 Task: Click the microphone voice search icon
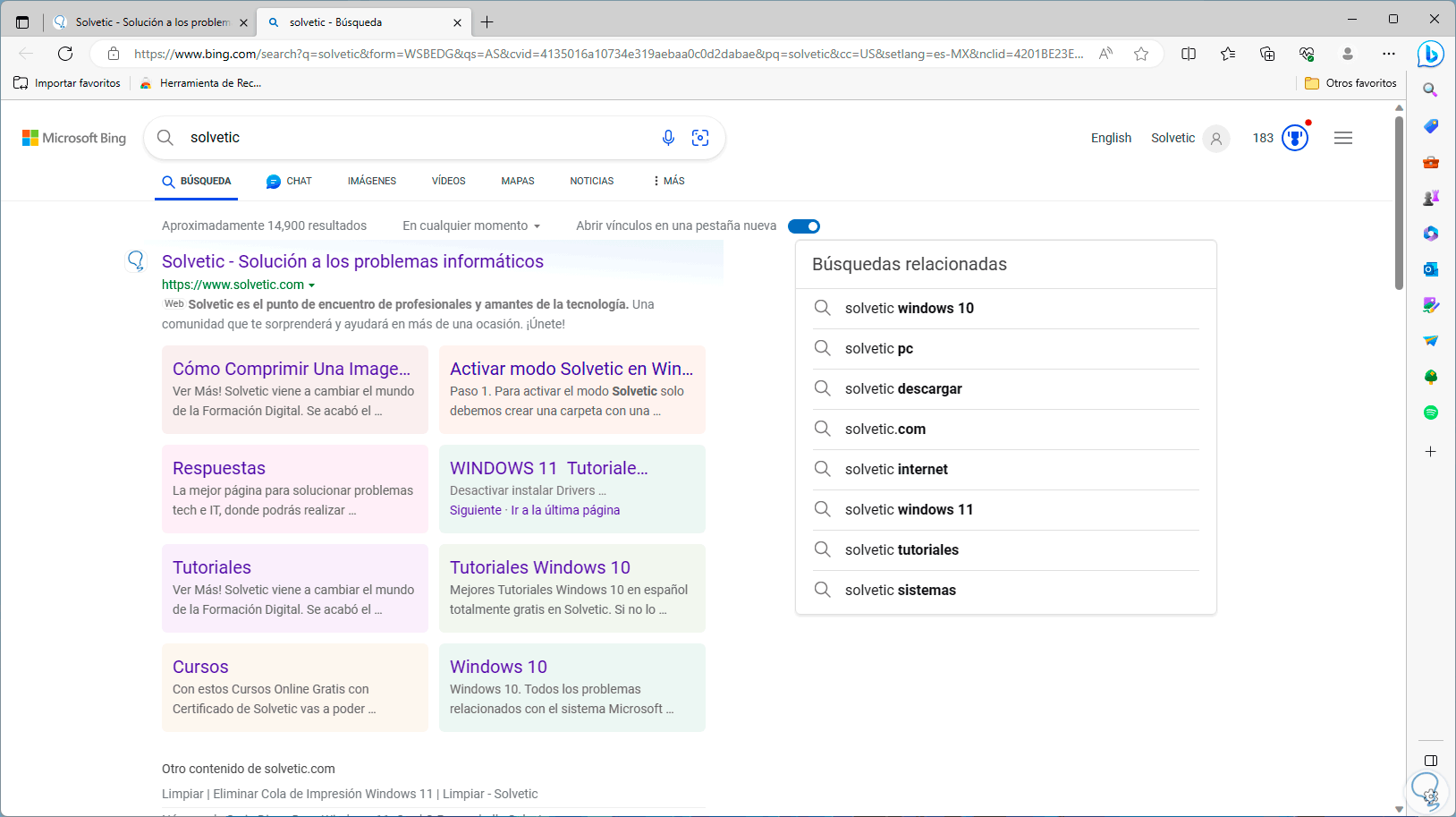tap(668, 138)
